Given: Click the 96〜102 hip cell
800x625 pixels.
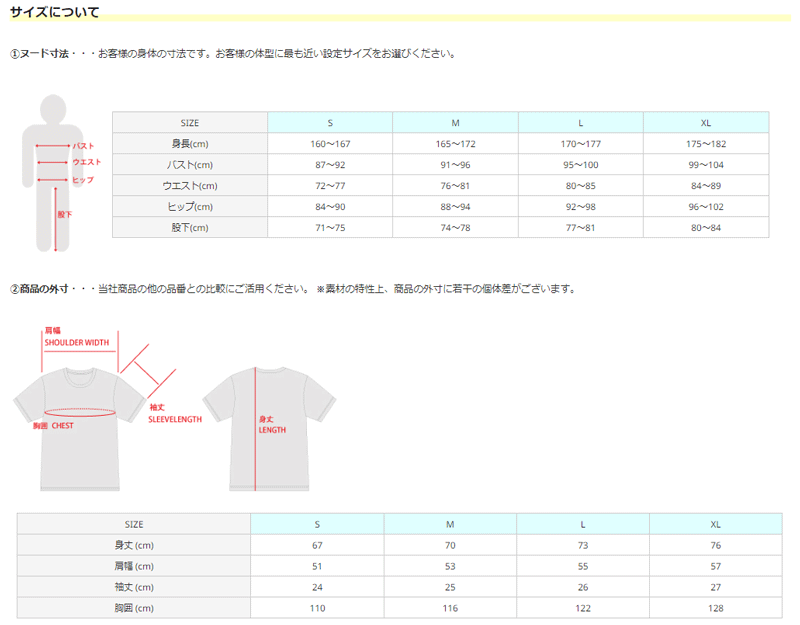Looking at the screenshot, I should pos(705,207).
